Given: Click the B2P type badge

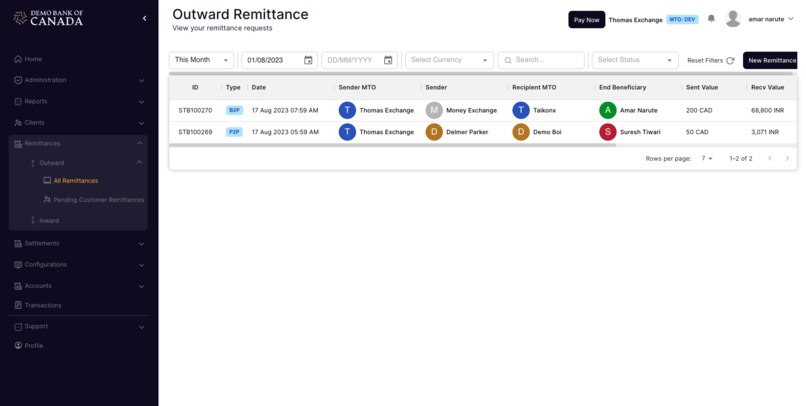Looking at the screenshot, I should point(234,110).
